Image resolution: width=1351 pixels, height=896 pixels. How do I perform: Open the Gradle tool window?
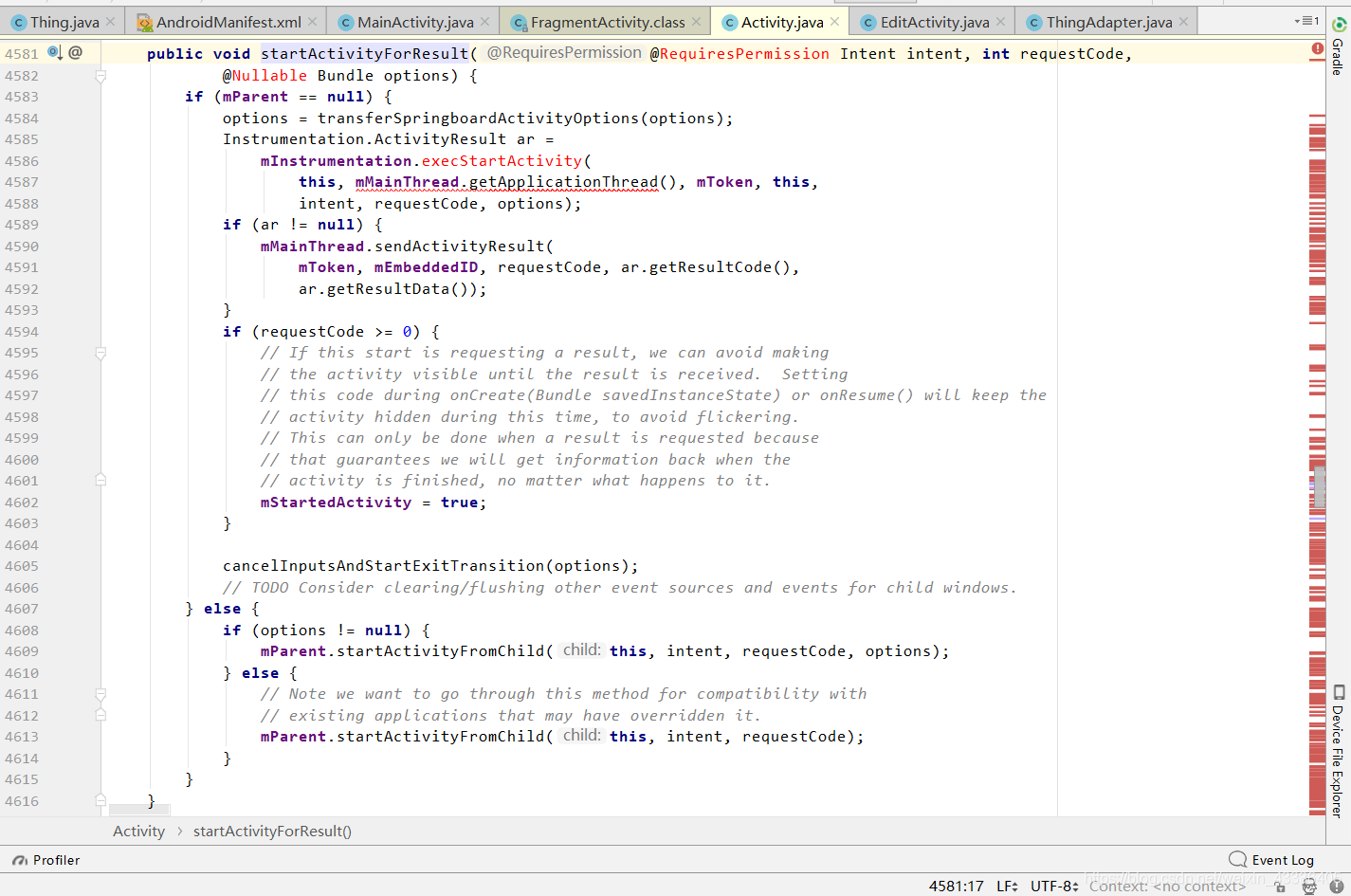click(x=1338, y=47)
